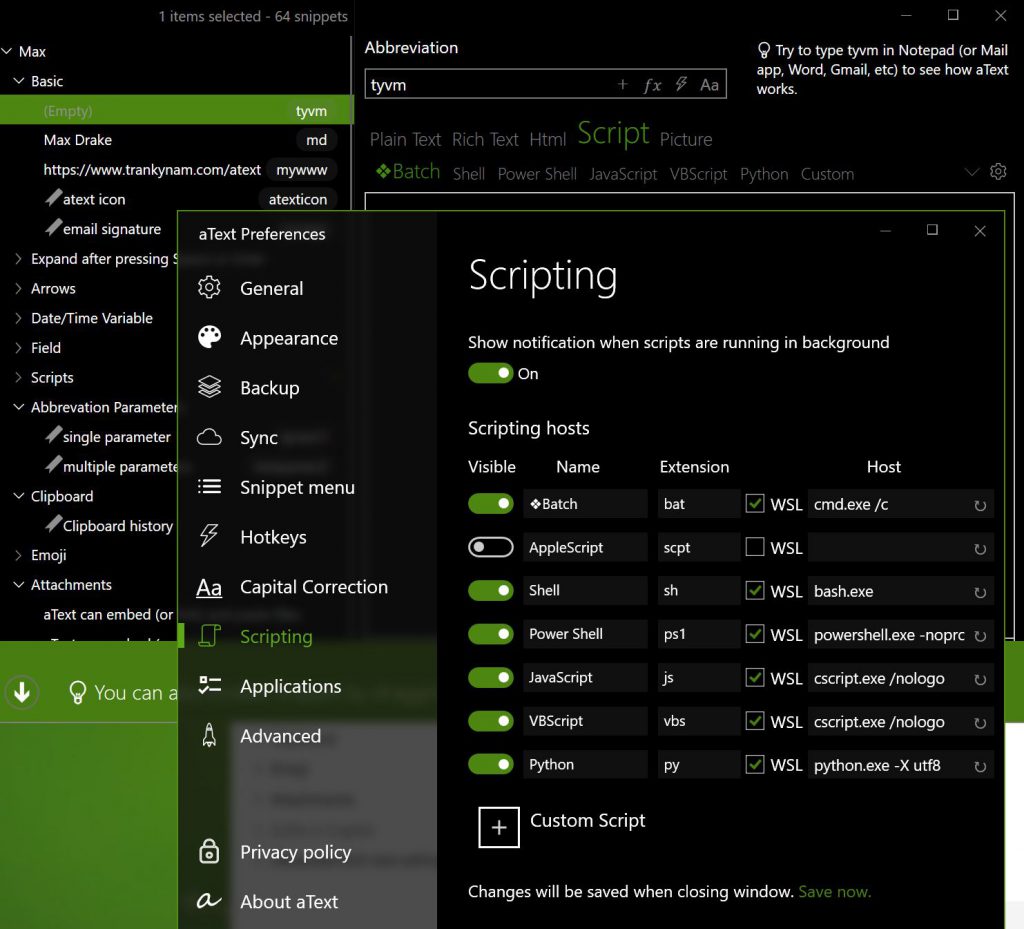Collapse the Basic folder
1024x929 pixels.
pos(19,81)
